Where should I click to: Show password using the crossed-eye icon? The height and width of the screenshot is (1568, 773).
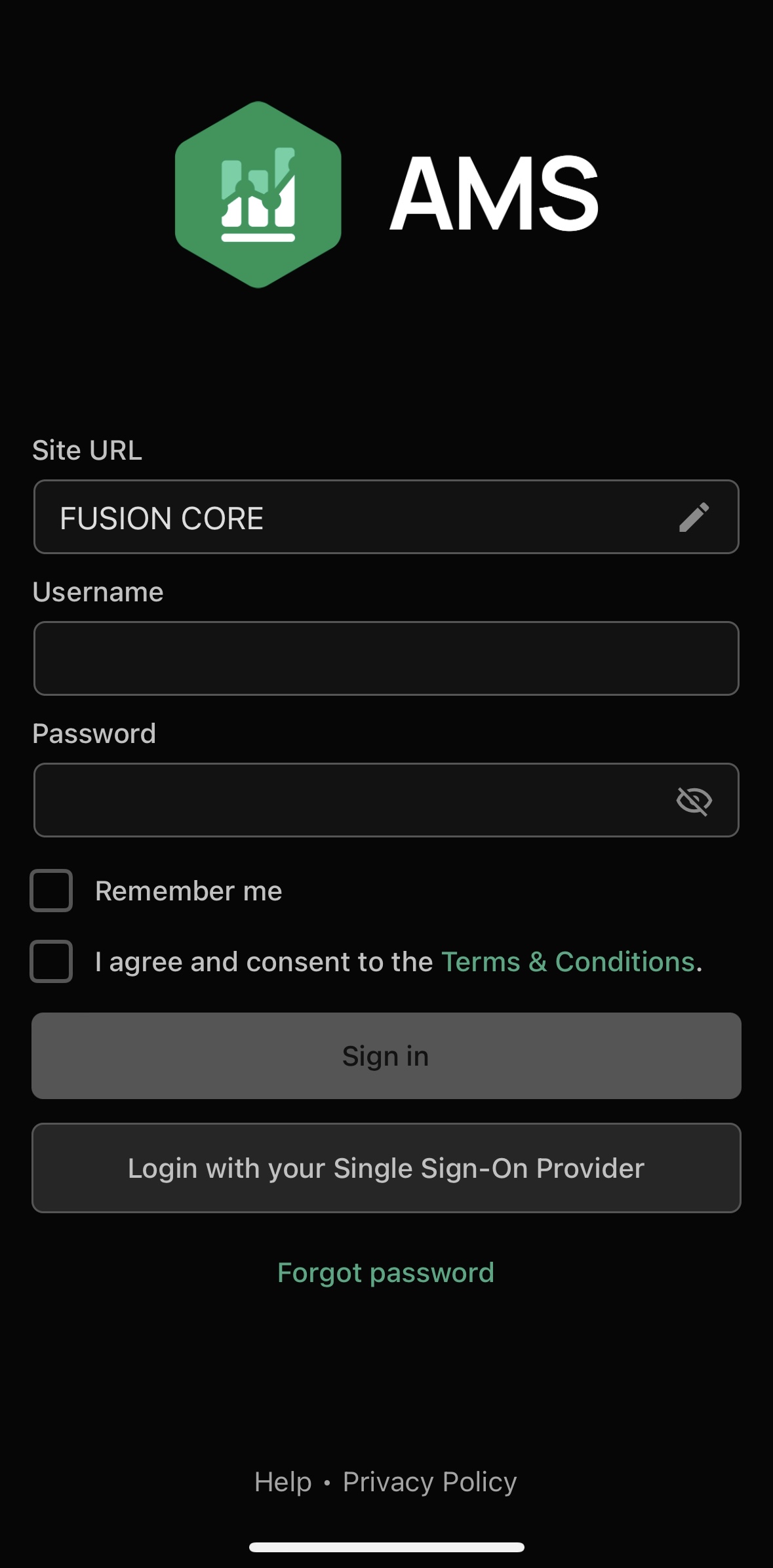pos(694,801)
